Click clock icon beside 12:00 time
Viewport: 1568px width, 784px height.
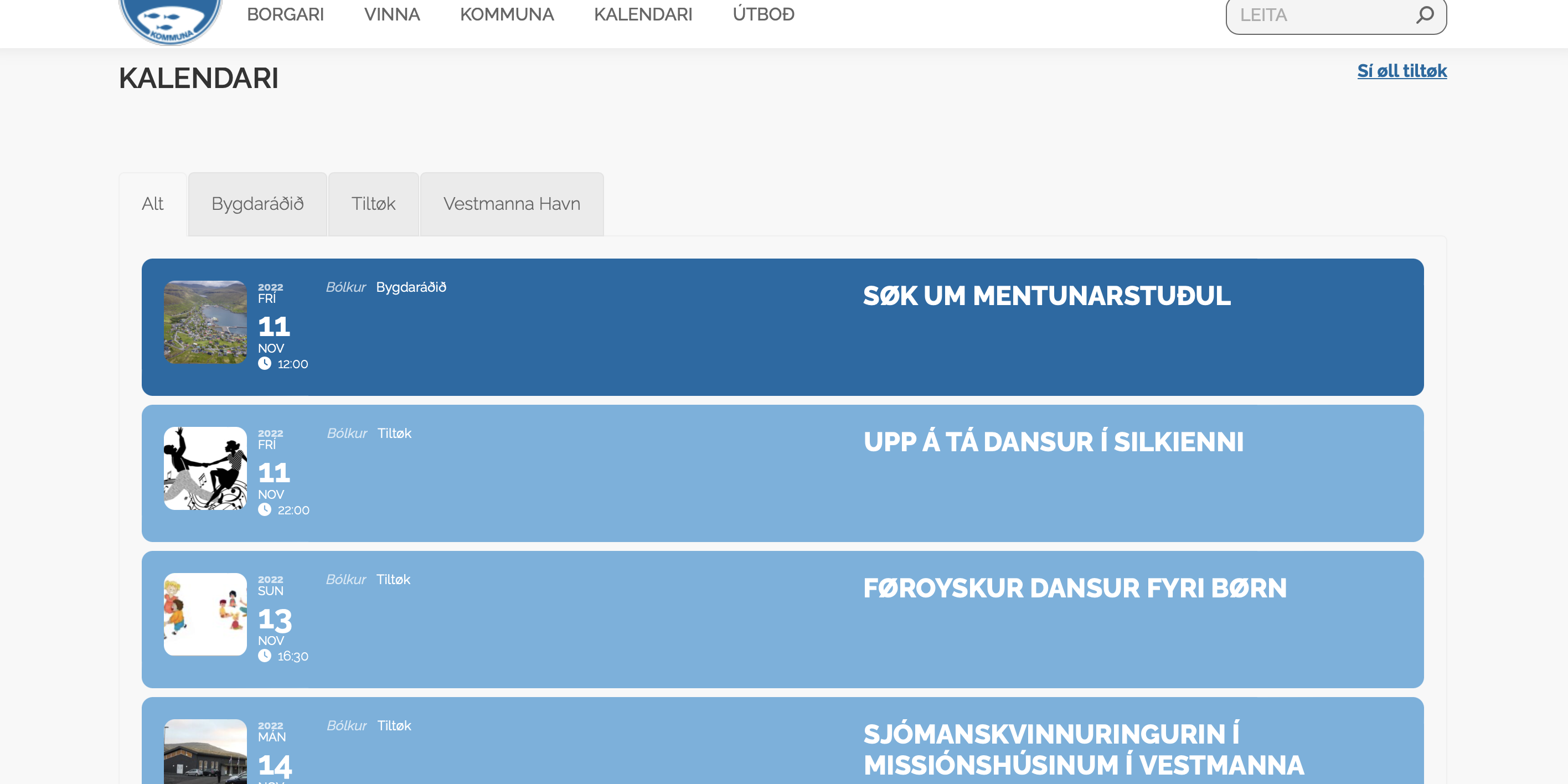pyautogui.click(x=264, y=363)
